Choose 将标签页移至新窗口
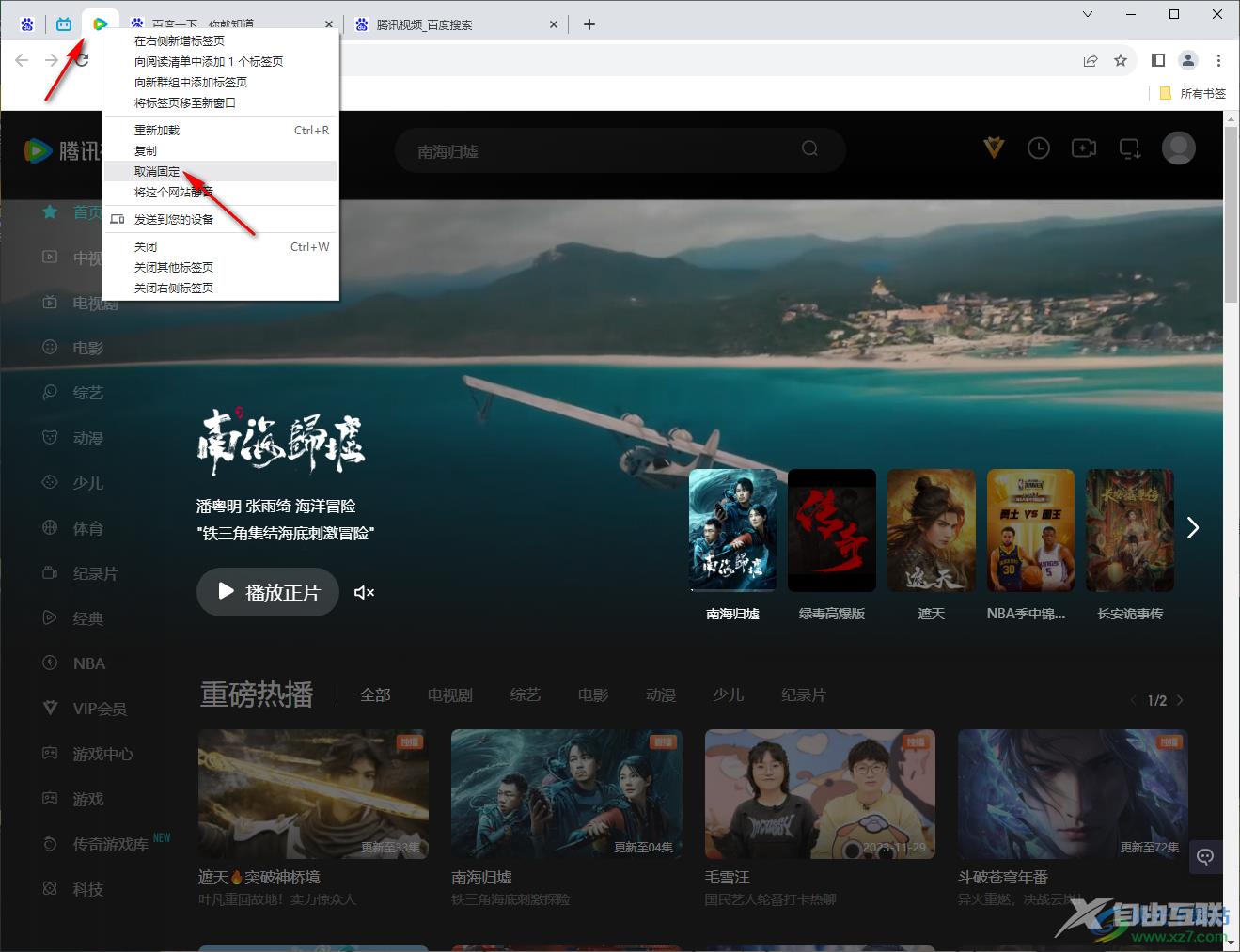This screenshot has height=952, width=1240. 220,102
